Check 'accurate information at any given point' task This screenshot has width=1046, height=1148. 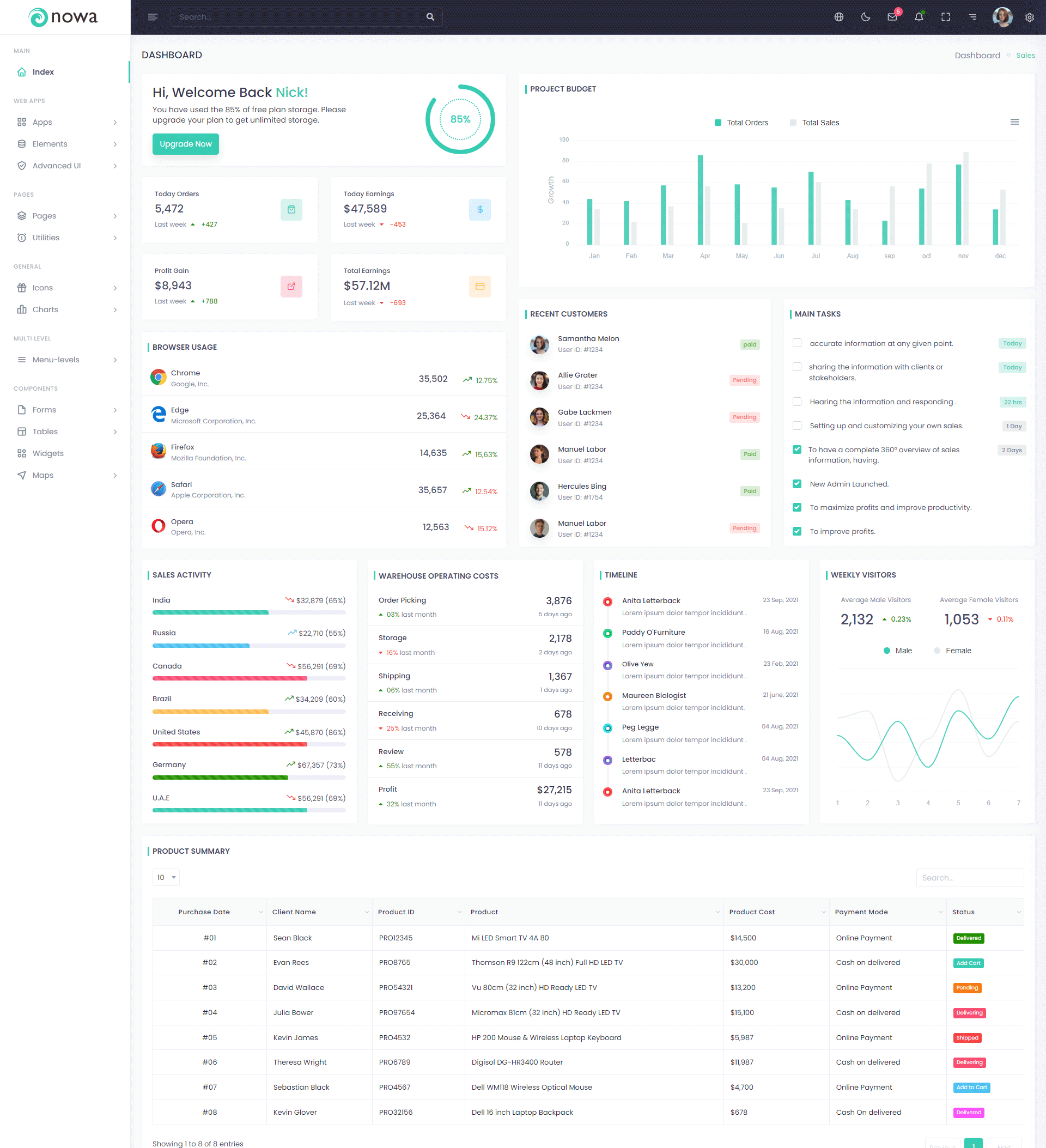pyautogui.click(x=796, y=343)
